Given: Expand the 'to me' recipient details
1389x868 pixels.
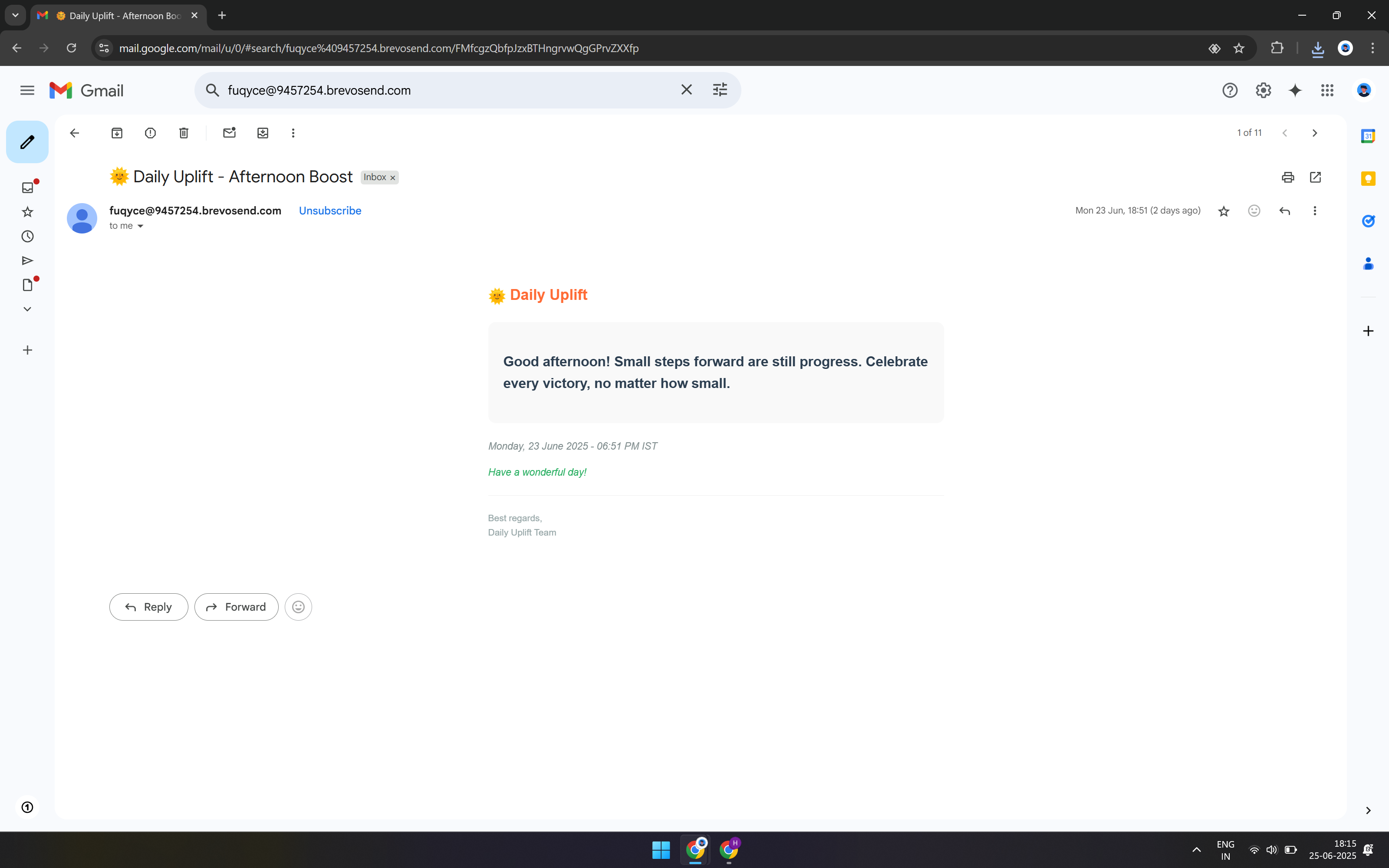Looking at the screenshot, I should pyautogui.click(x=140, y=226).
